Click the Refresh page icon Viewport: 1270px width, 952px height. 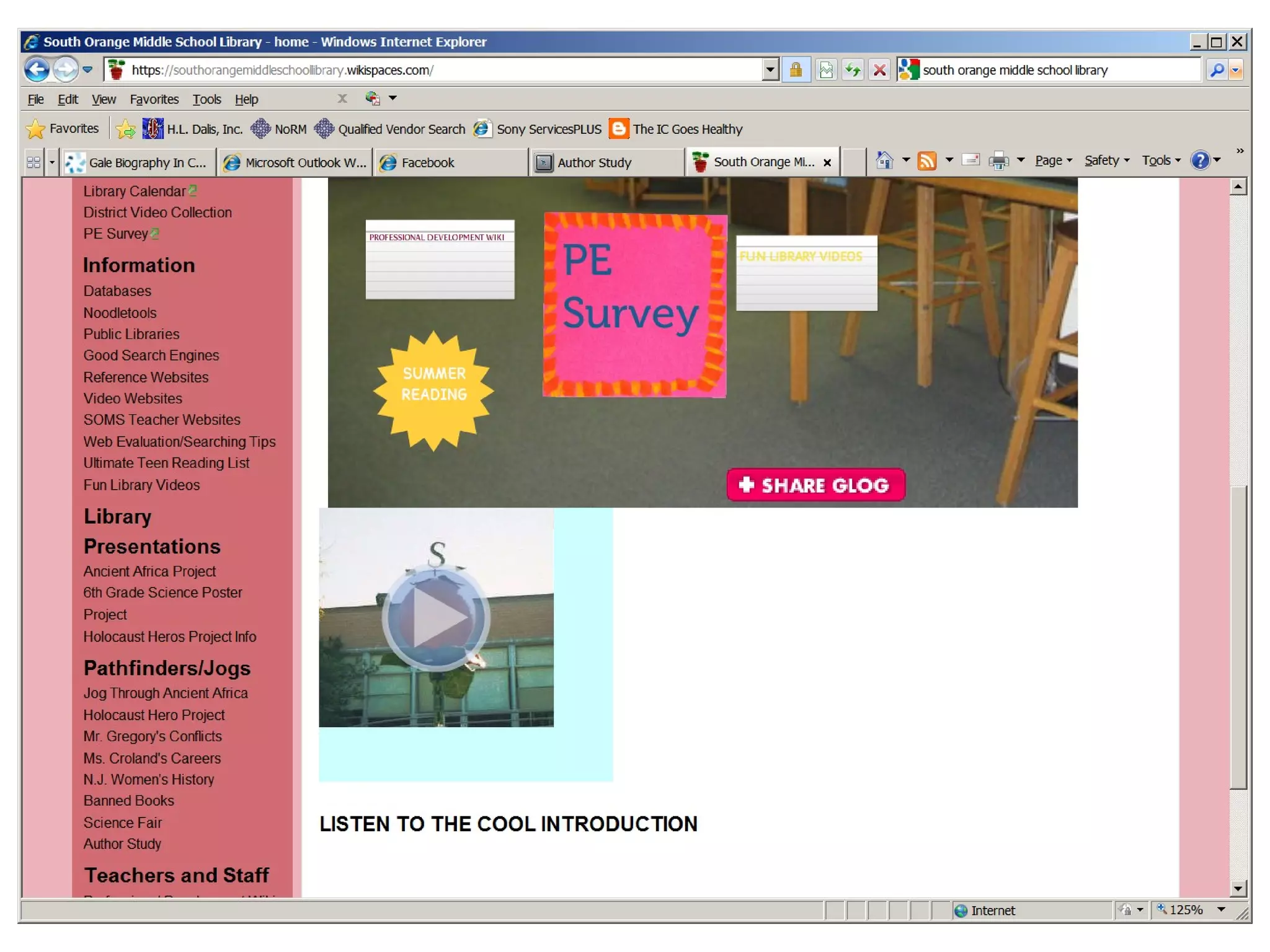853,70
